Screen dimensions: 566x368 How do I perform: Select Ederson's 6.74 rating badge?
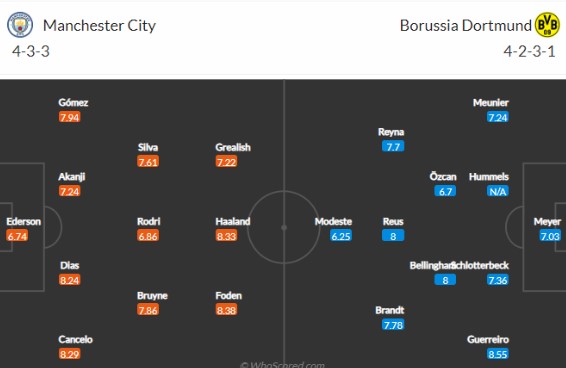(17, 236)
